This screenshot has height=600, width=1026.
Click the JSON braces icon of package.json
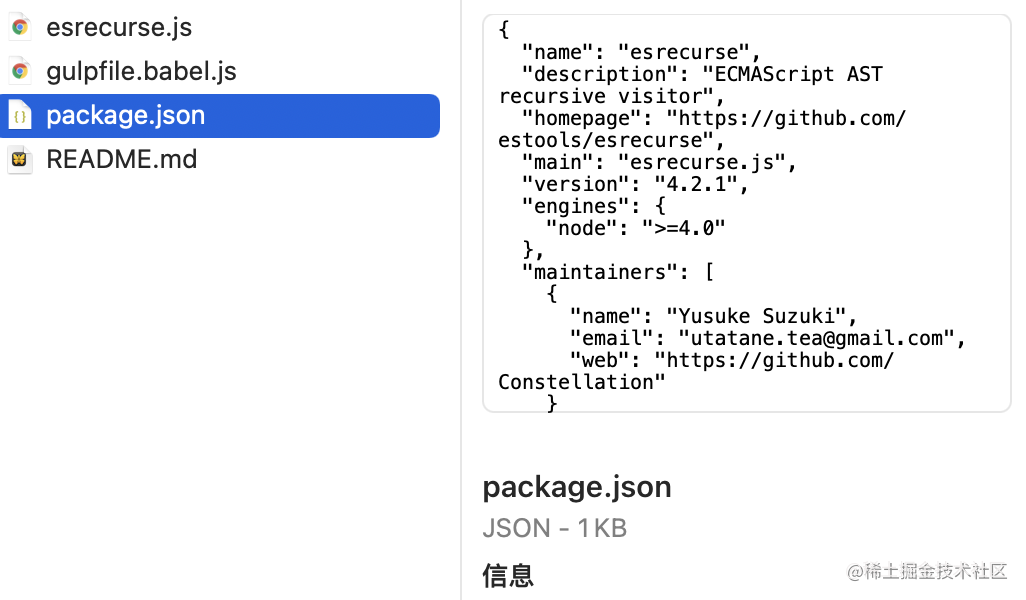pos(20,116)
